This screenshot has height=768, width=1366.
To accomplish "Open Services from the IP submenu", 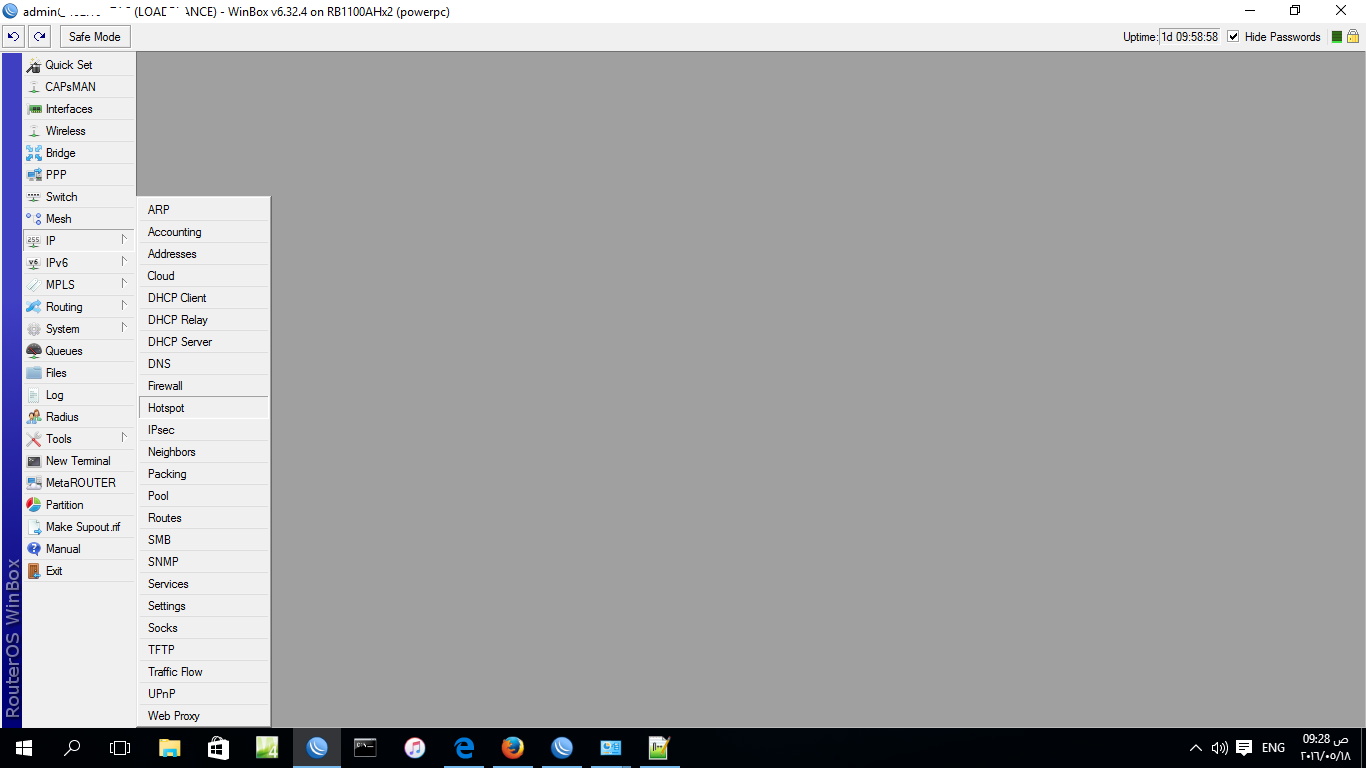I will click(x=204, y=584).
